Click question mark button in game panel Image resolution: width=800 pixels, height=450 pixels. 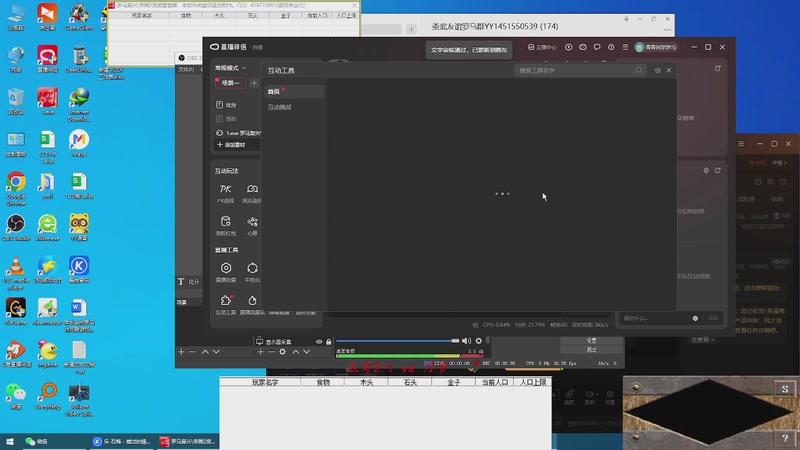tap(785, 438)
